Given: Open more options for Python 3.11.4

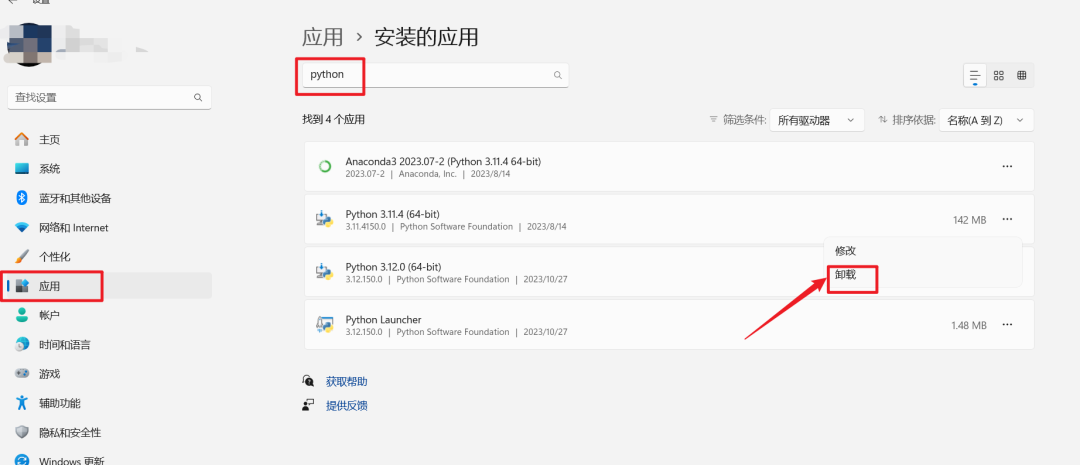Looking at the screenshot, I should click(1008, 219).
